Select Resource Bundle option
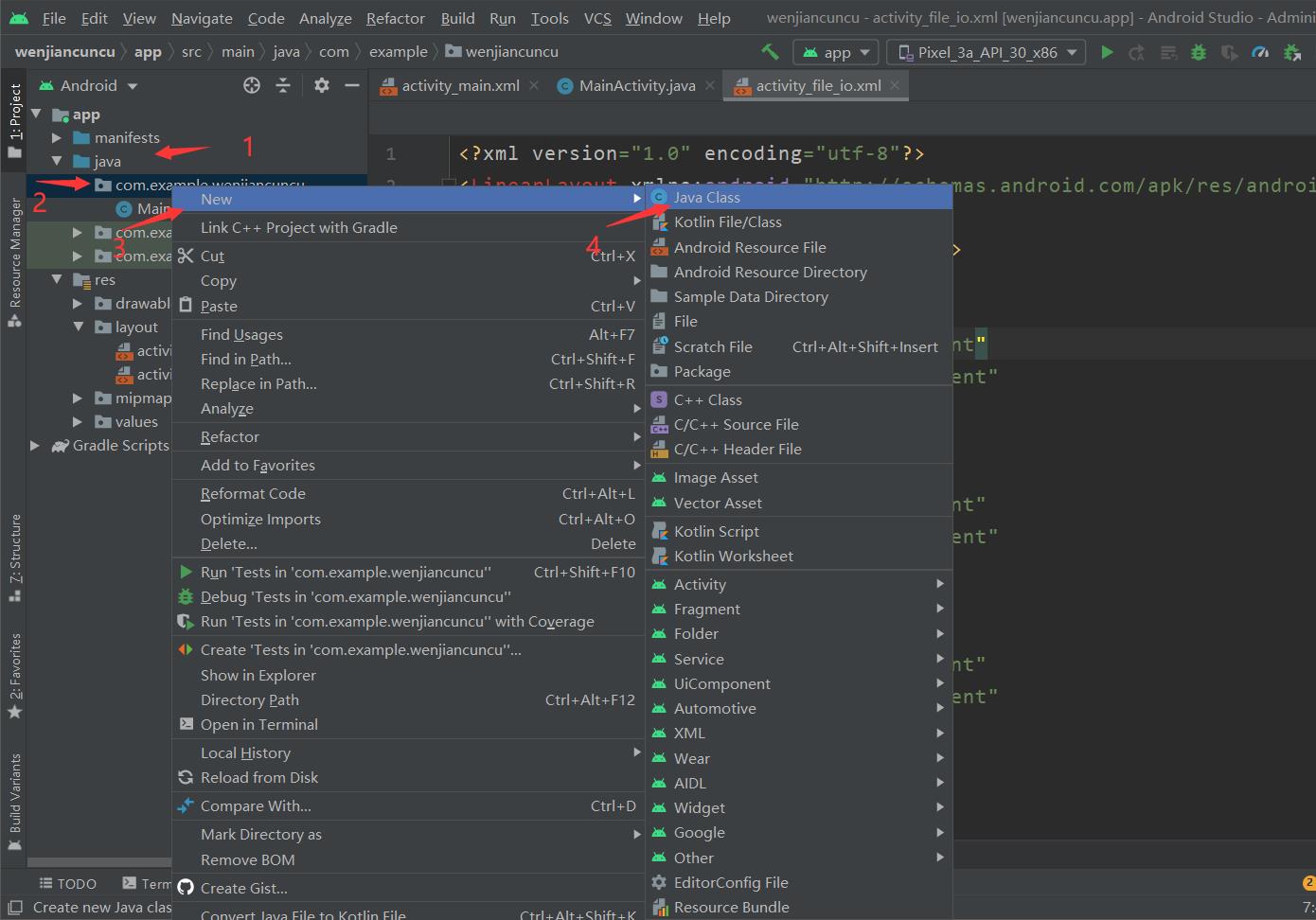 799,907
